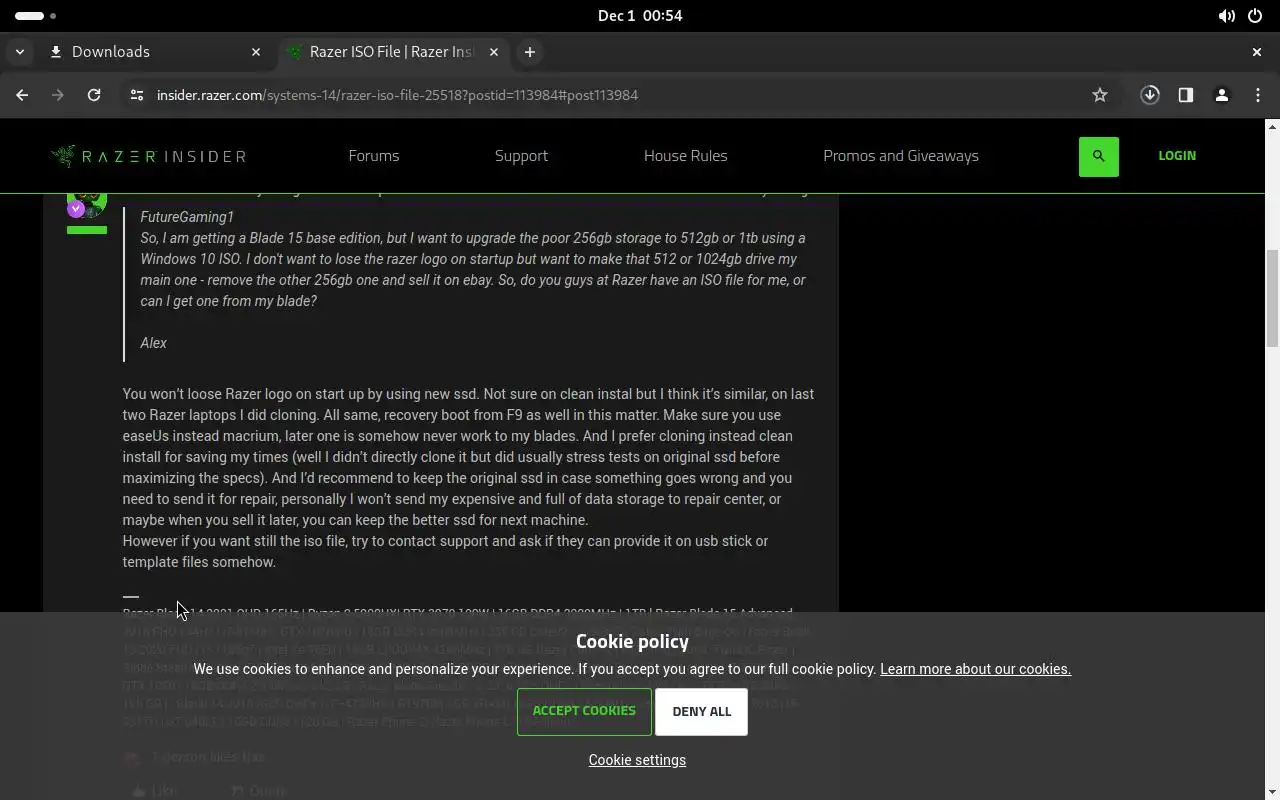Open the system power menu icon
This screenshot has height=800, width=1280.
[x=1255, y=16]
